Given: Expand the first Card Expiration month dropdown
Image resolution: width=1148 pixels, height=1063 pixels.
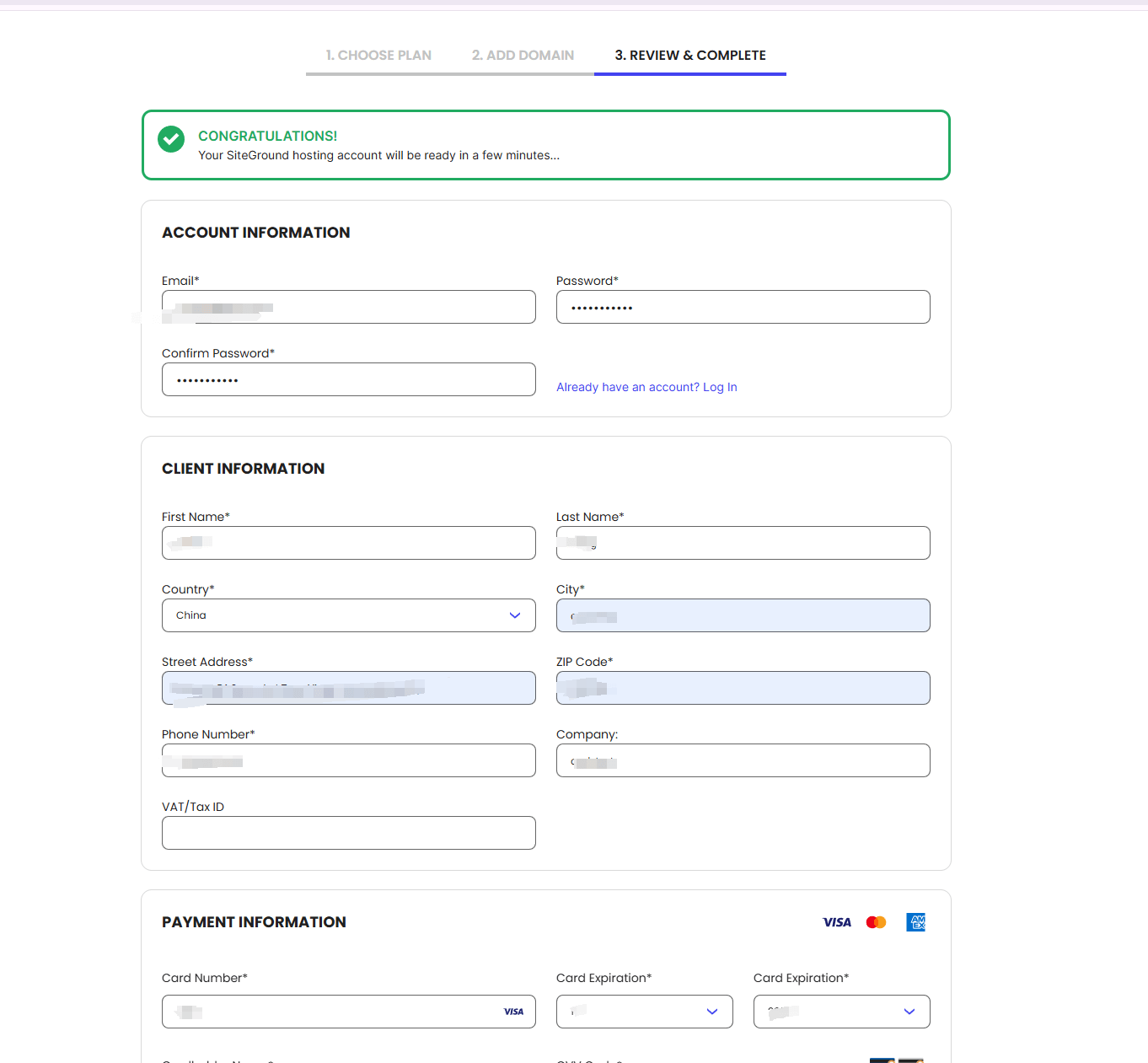Looking at the screenshot, I should [x=645, y=1012].
